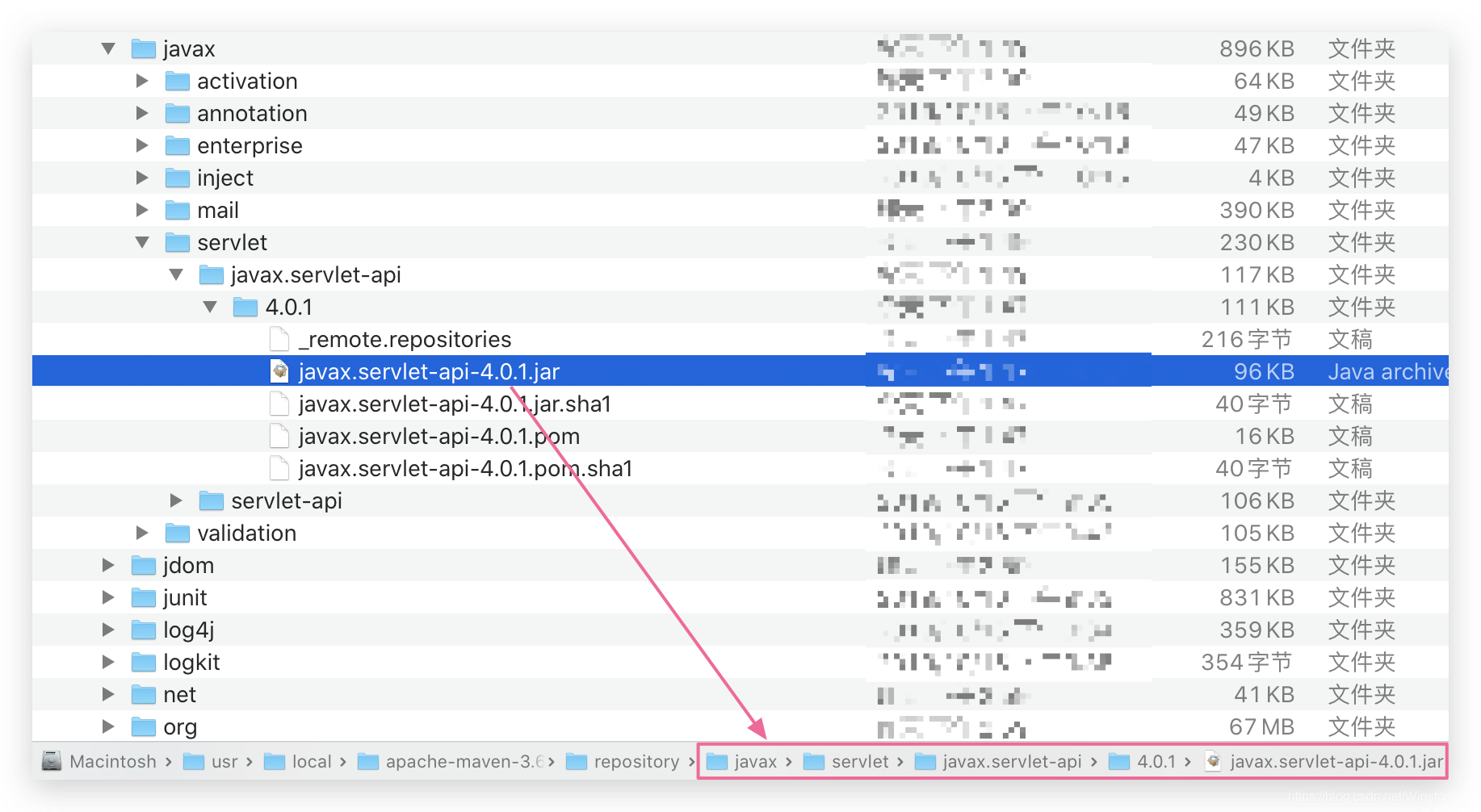Expand the junit folder triangle

(x=108, y=597)
